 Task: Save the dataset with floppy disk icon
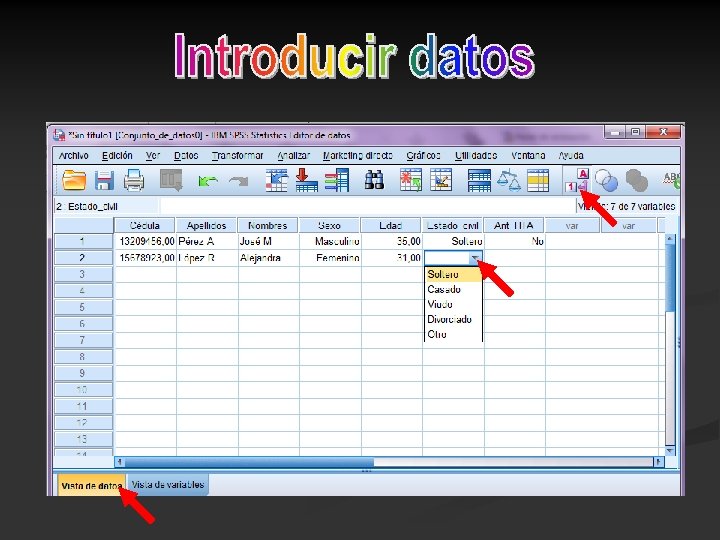(x=104, y=180)
